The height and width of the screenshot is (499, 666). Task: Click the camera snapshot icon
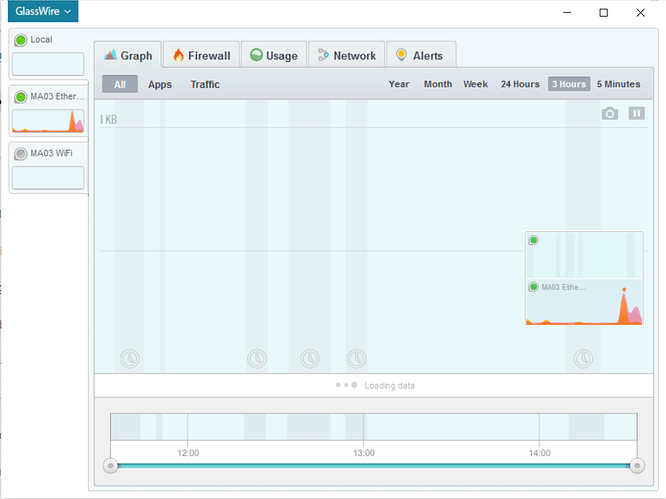point(610,114)
